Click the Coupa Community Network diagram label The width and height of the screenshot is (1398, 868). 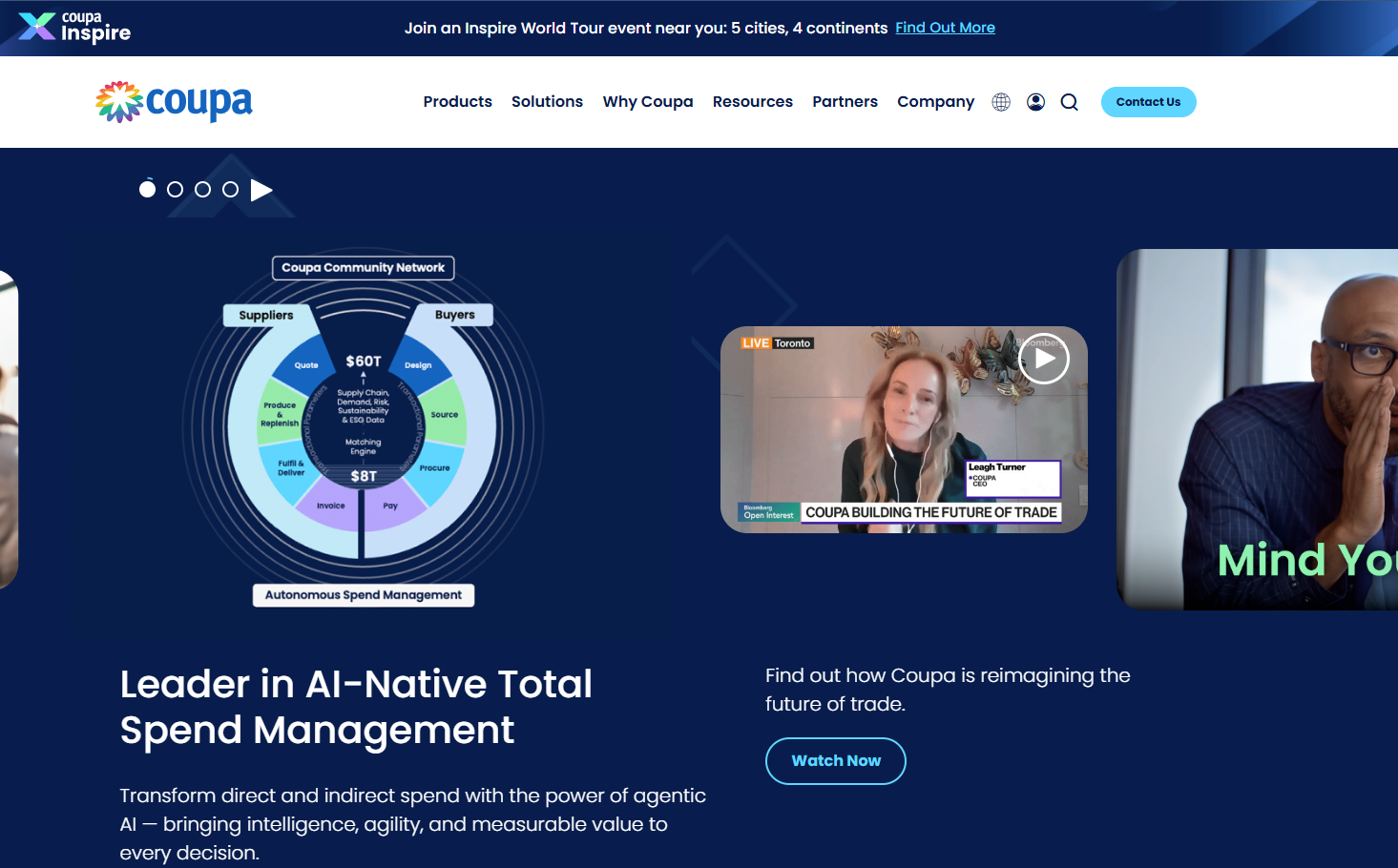363,268
